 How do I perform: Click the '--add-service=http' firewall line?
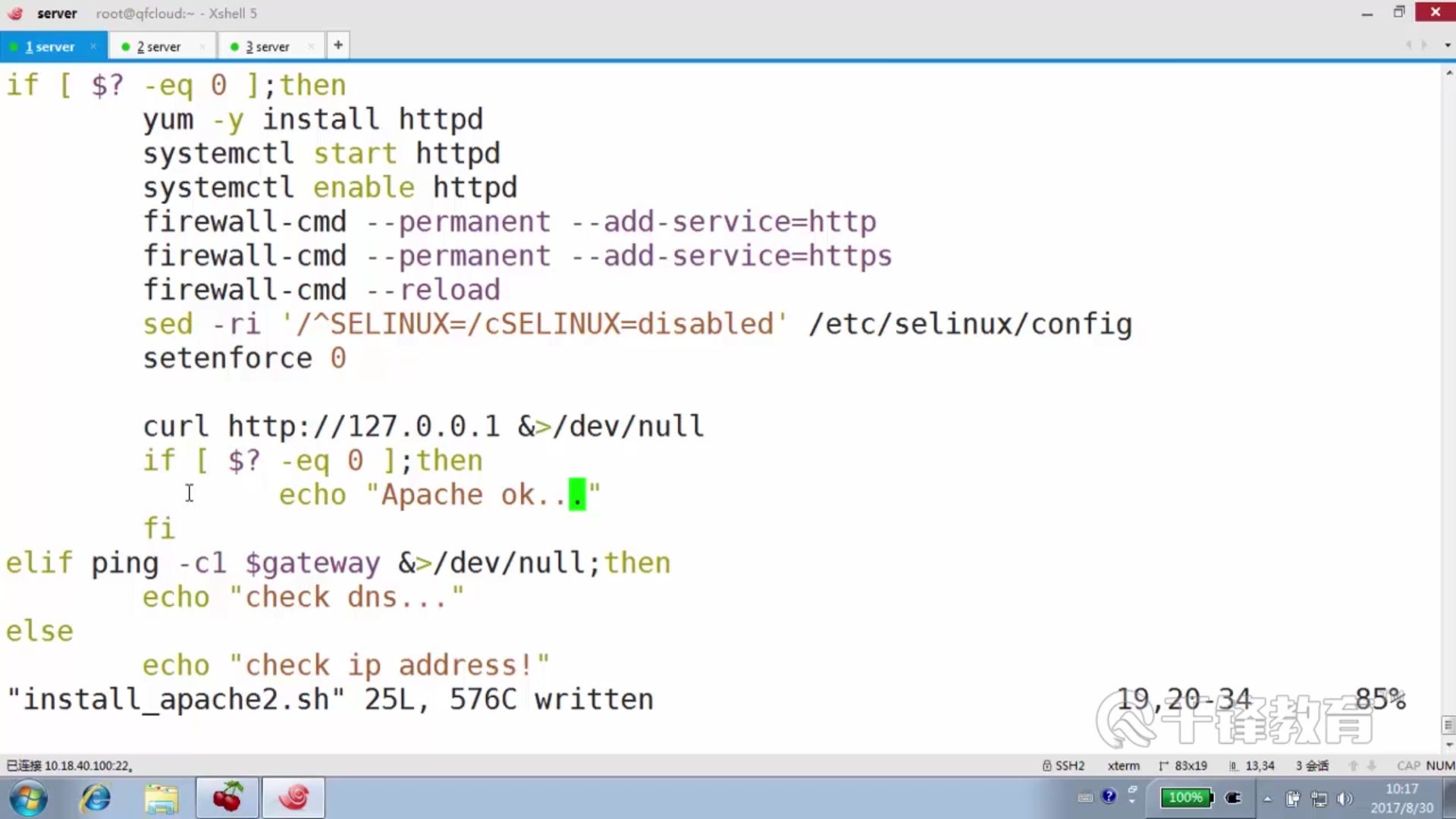(510, 222)
